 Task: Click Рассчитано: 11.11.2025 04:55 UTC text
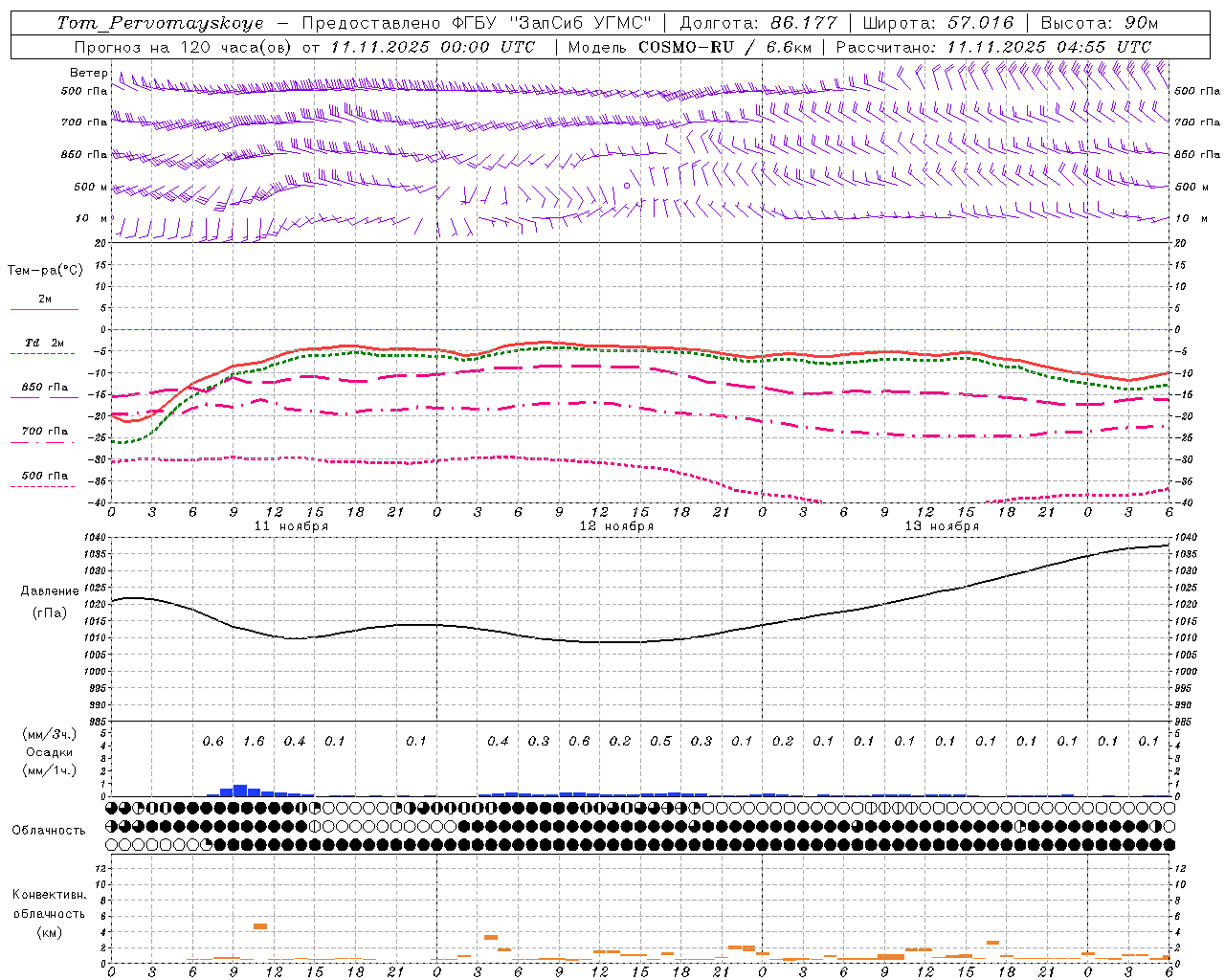[993, 47]
